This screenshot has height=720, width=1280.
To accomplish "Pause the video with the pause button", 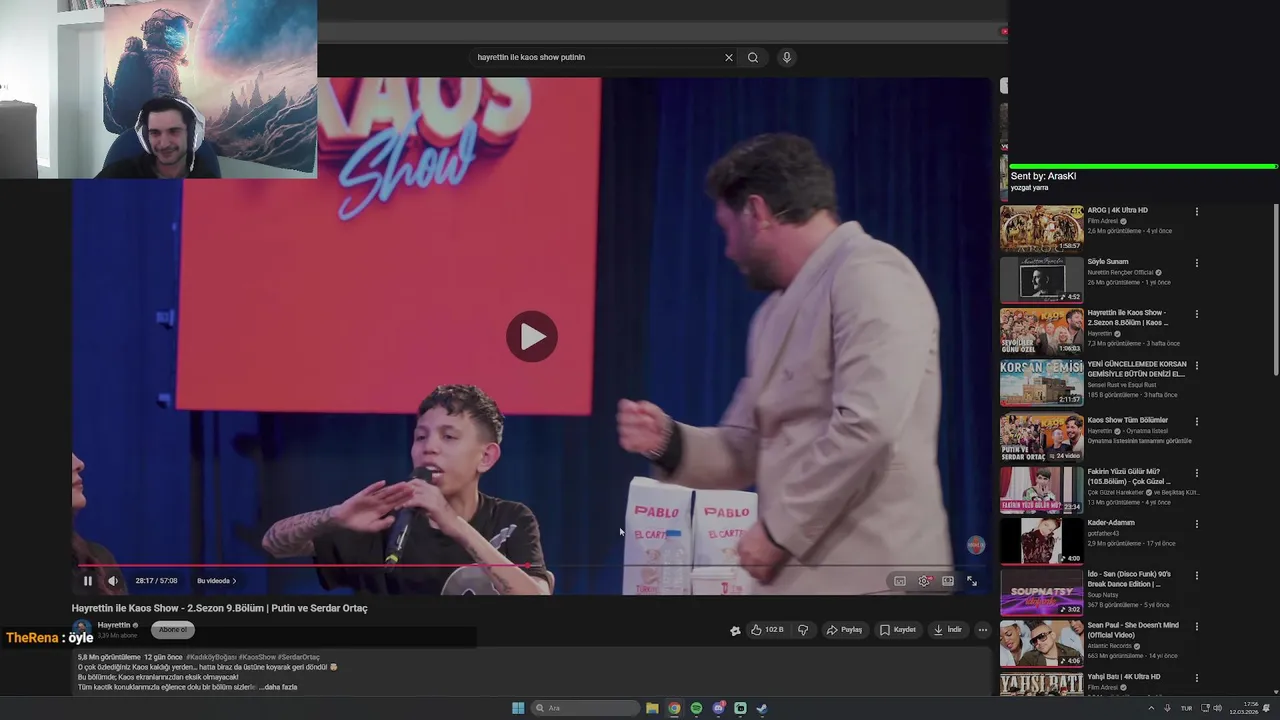I will (88, 581).
